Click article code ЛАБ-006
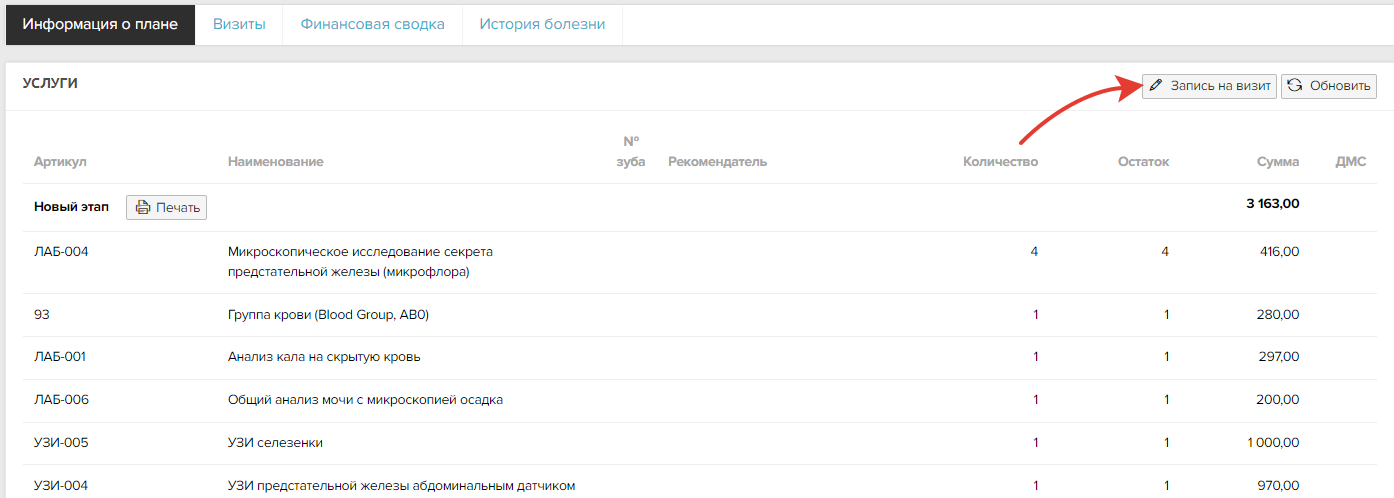 tap(61, 400)
